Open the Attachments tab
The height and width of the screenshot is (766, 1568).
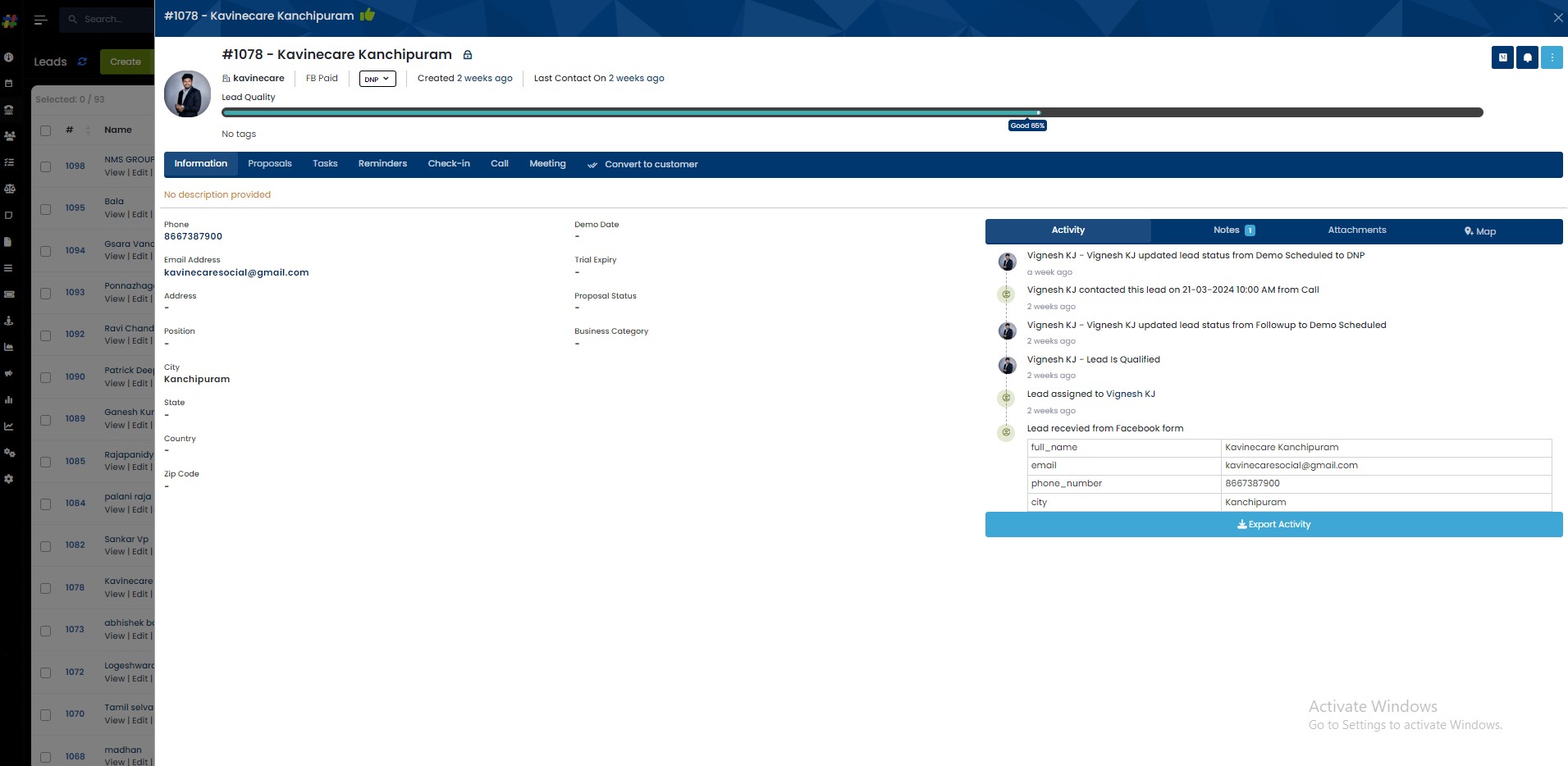1355,230
